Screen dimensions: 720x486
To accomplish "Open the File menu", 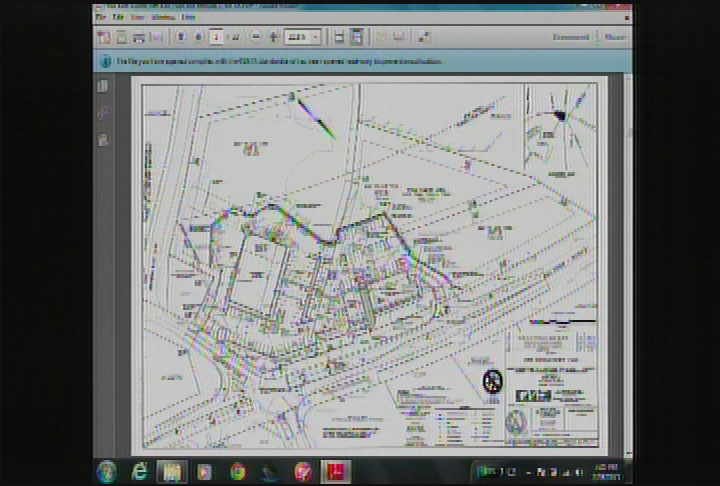I will tap(101, 17).
